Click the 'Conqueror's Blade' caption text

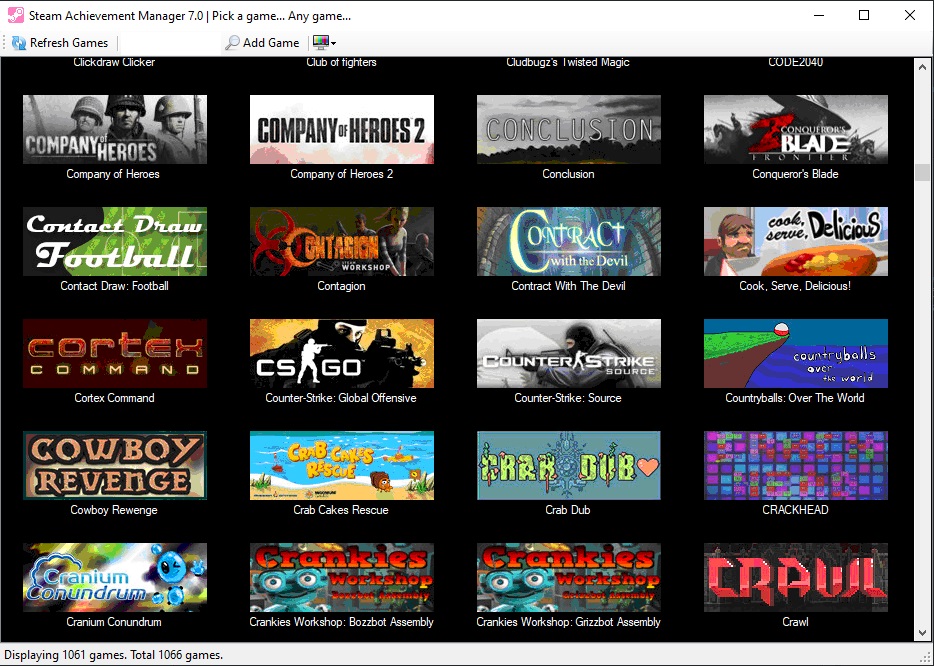coord(795,174)
